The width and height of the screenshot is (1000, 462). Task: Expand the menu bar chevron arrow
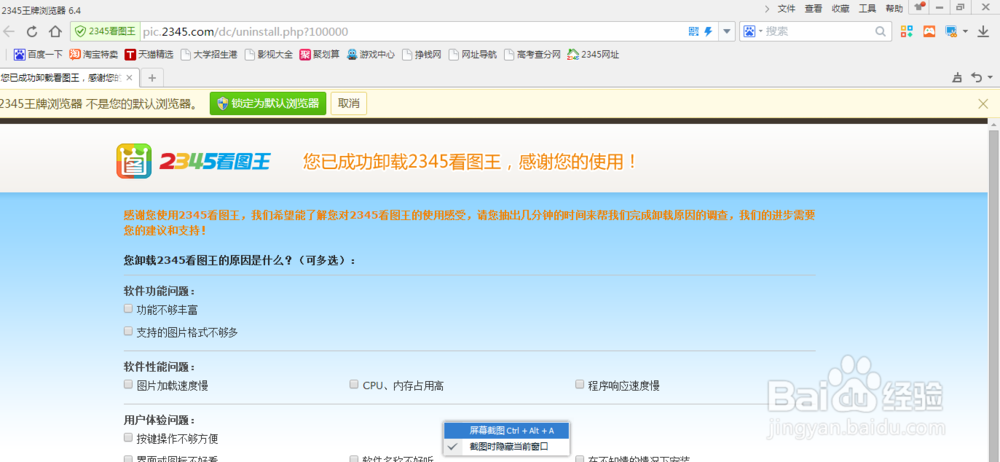click(x=767, y=8)
